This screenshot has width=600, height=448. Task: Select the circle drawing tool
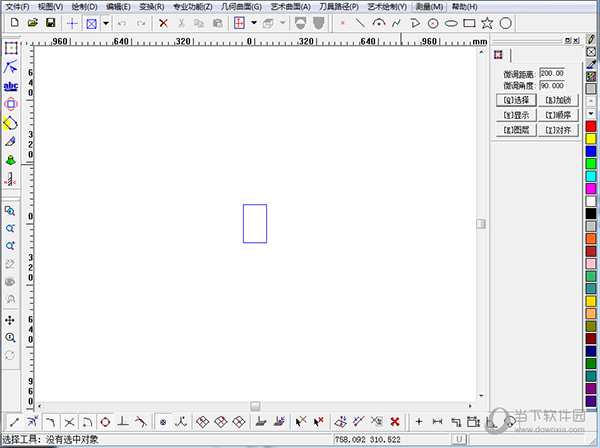433,23
